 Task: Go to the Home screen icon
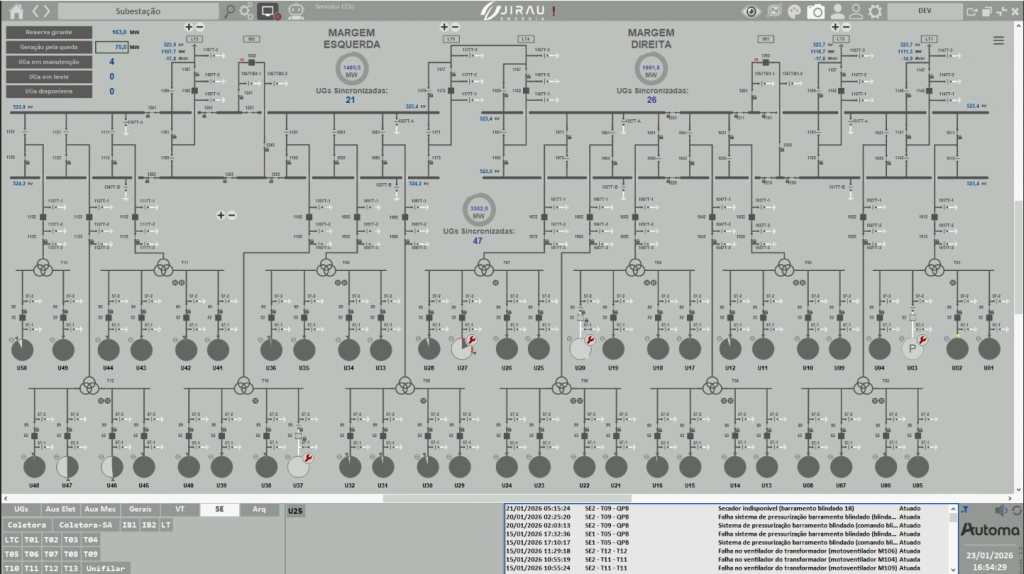pos(16,11)
